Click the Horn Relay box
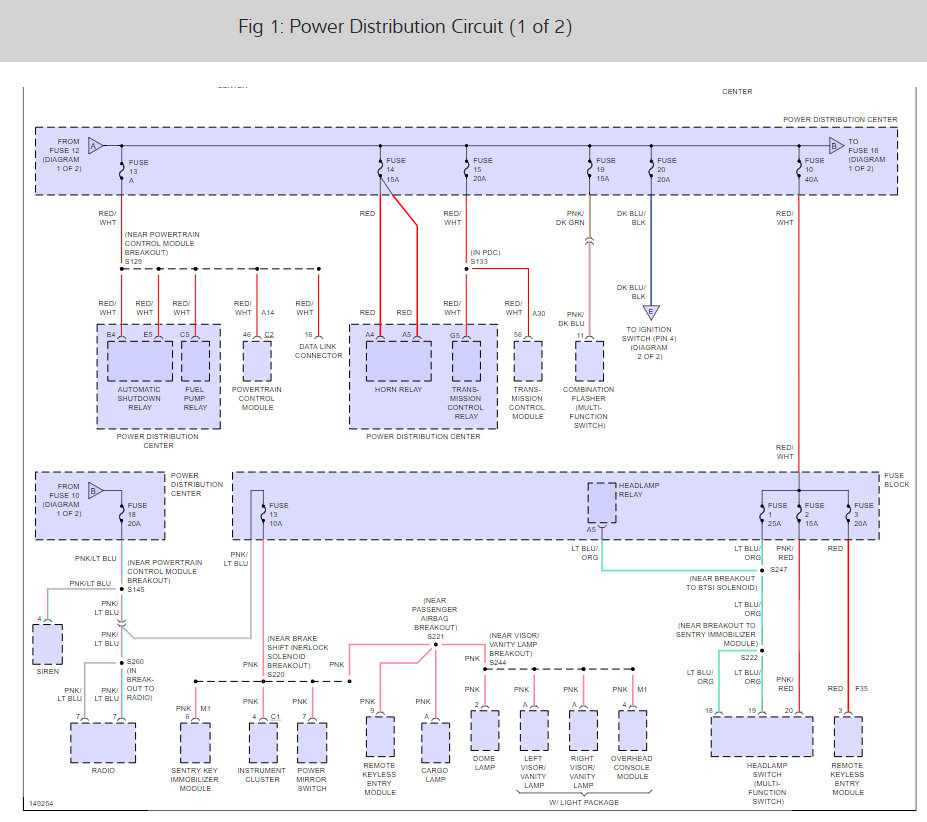 (398, 361)
